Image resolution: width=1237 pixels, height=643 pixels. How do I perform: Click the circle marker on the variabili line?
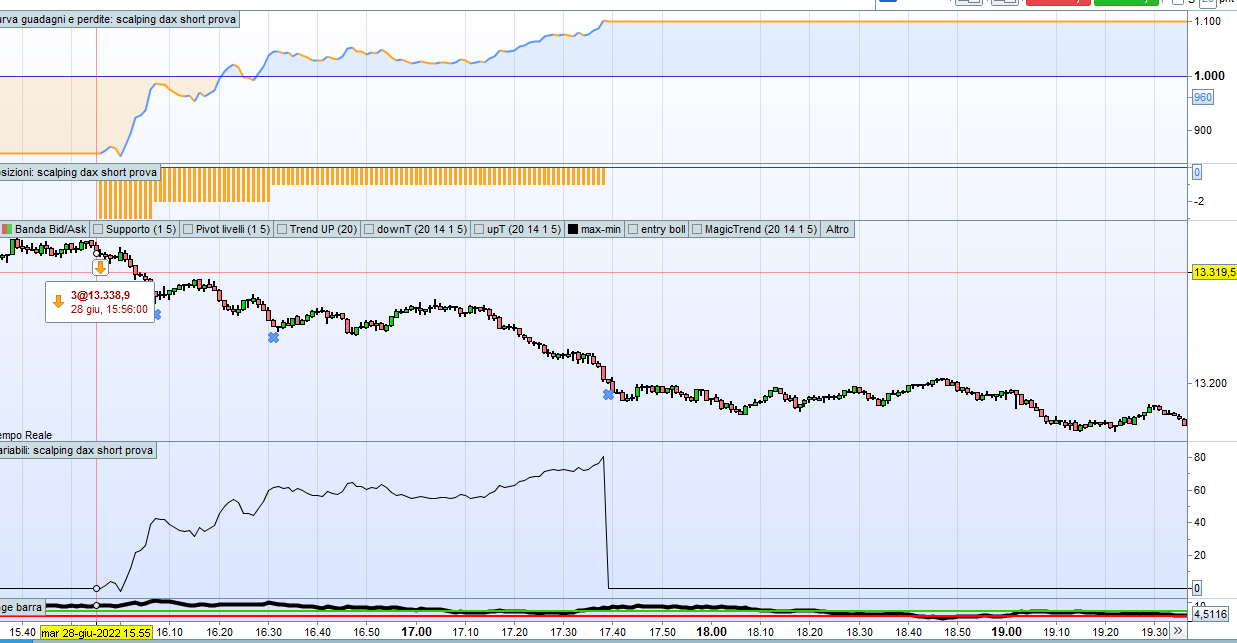95,588
